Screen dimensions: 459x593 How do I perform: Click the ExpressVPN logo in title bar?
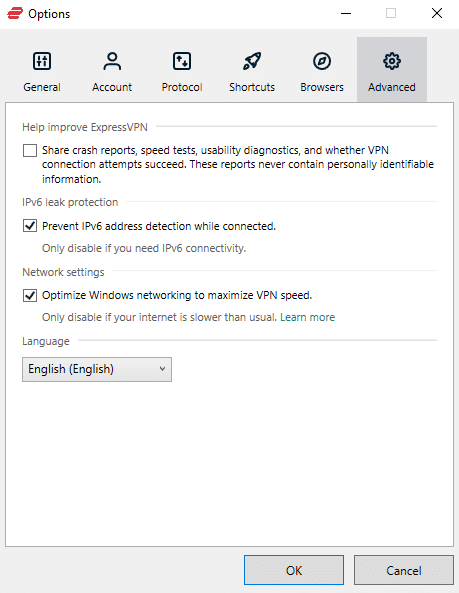[x=15, y=14]
